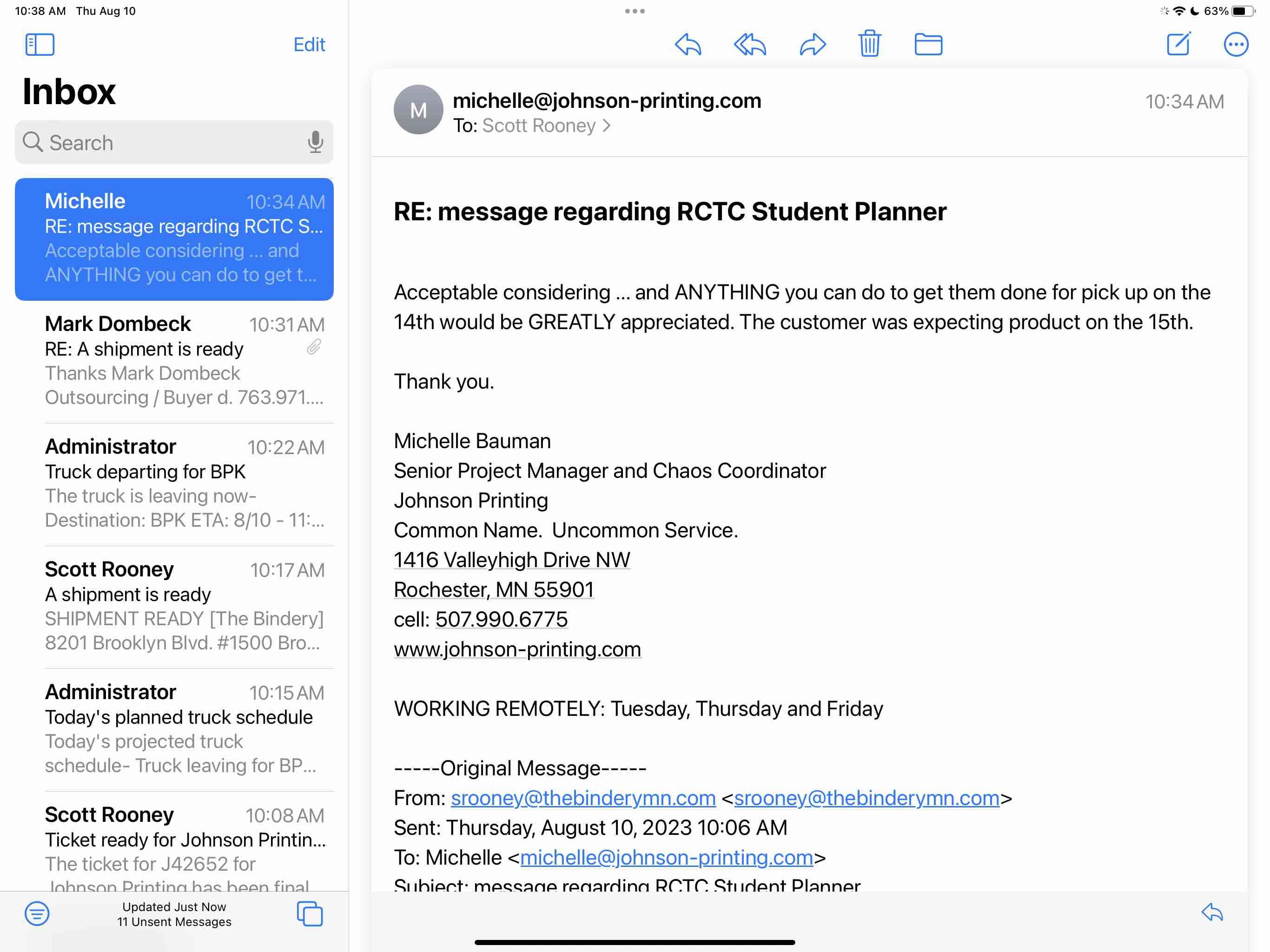The image size is (1270, 952).
Task: Open the More options ellipsis circle
Action: point(1236,44)
